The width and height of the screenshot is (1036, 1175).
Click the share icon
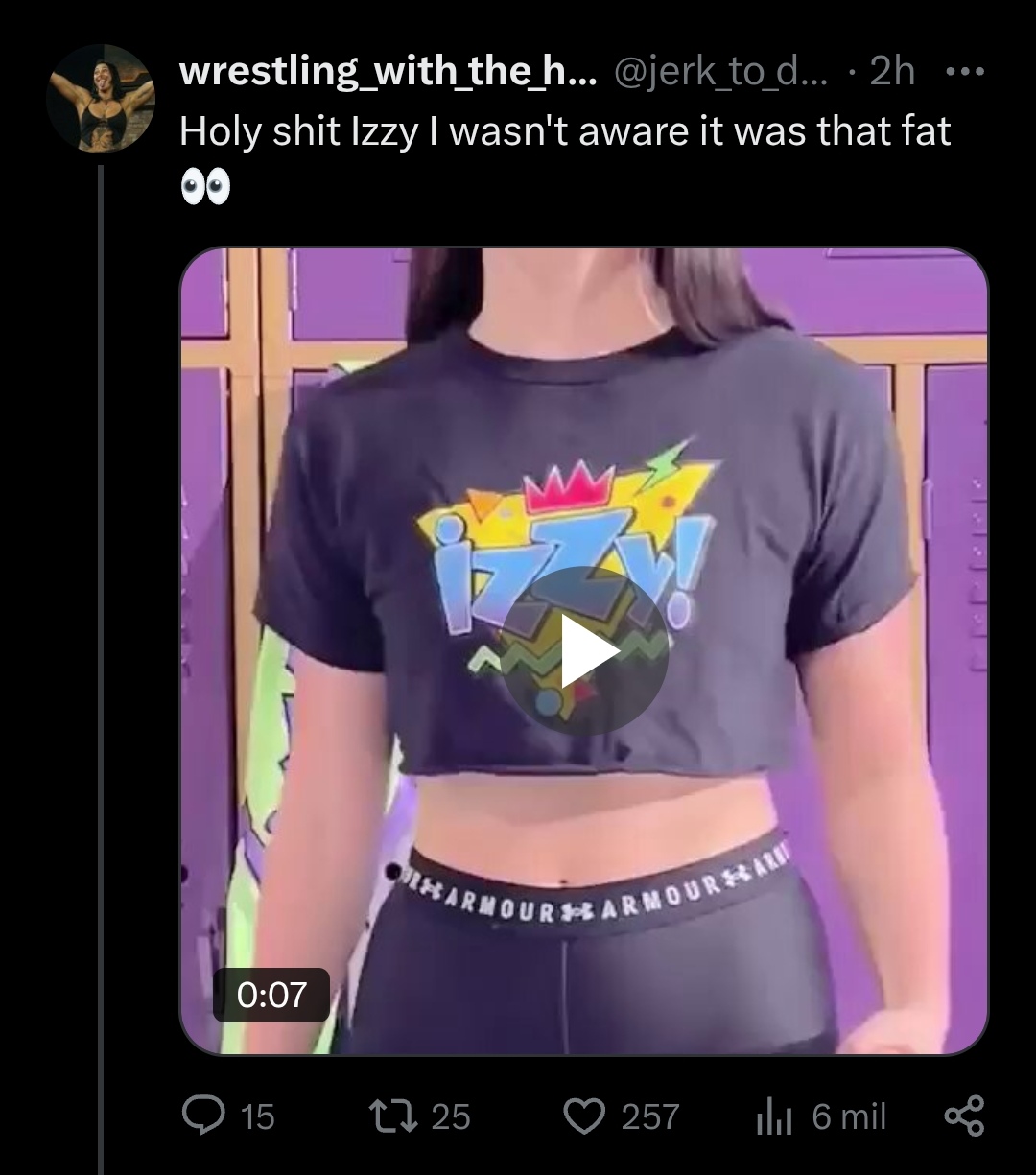pos(964,1116)
